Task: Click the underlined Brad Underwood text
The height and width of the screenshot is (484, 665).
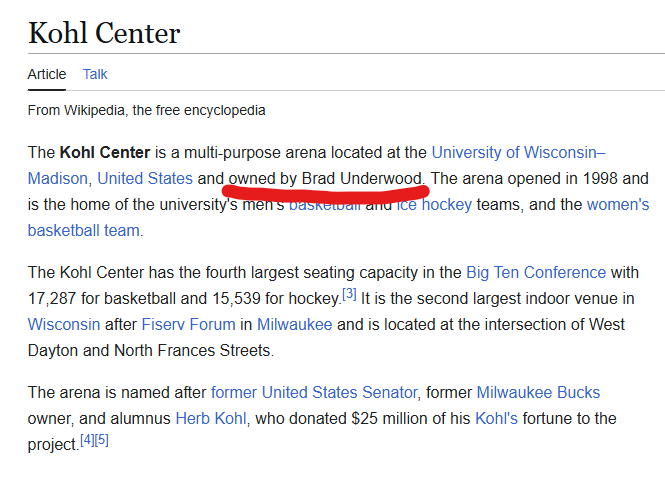Action: coord(364,179)
